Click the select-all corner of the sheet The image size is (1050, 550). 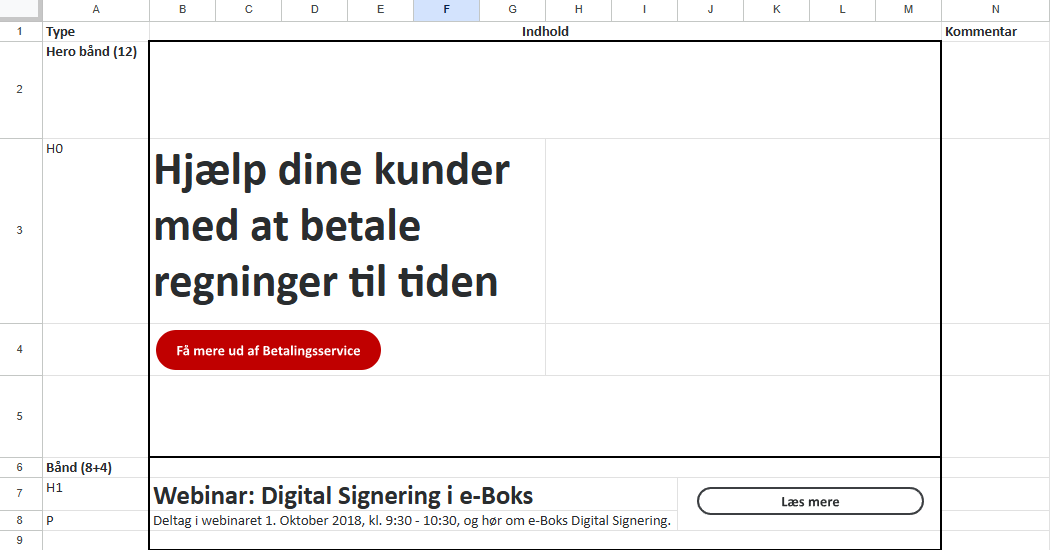point(20,10)
